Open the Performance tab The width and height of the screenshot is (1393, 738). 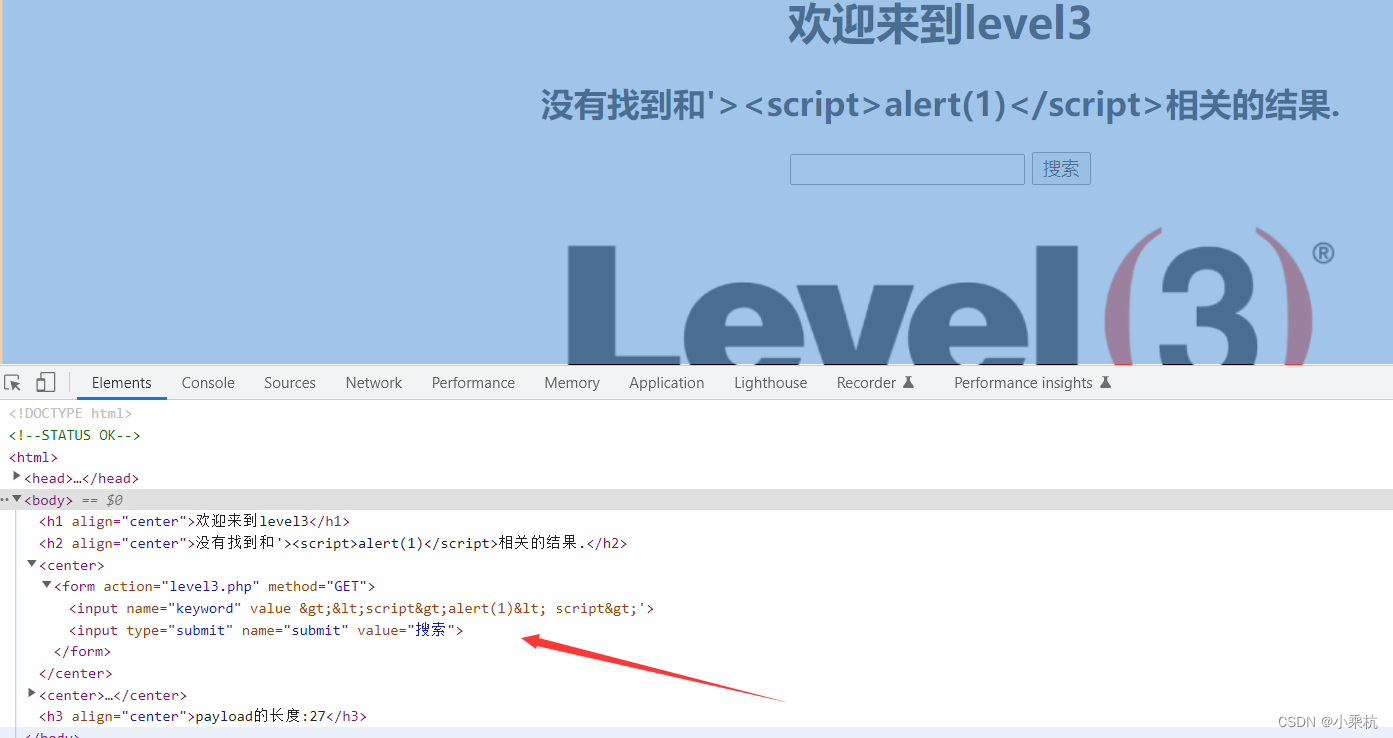473,383
